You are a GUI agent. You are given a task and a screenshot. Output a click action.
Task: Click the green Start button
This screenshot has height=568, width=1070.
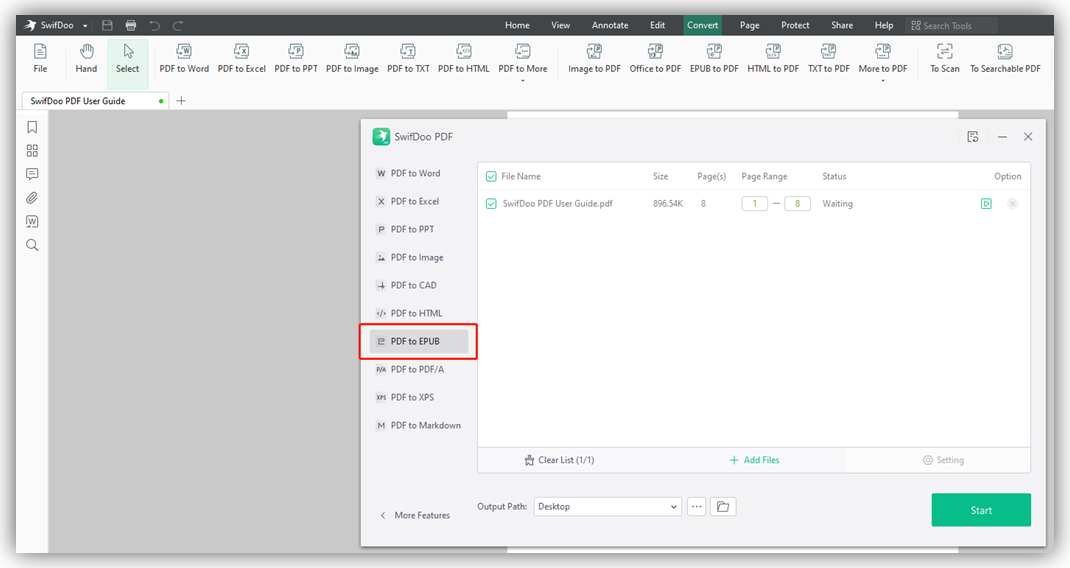pyautogui.click(x=981, y=510)
